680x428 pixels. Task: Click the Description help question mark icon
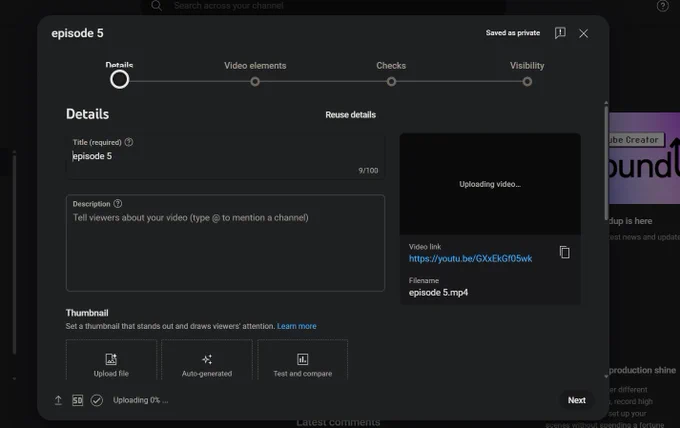click(118, 203)
